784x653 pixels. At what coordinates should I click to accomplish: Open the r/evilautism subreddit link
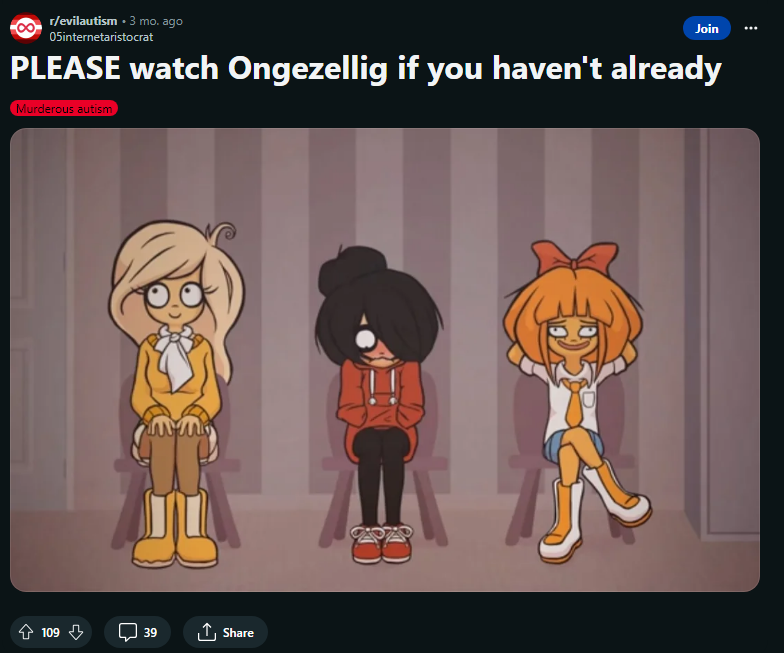(83, 21)
